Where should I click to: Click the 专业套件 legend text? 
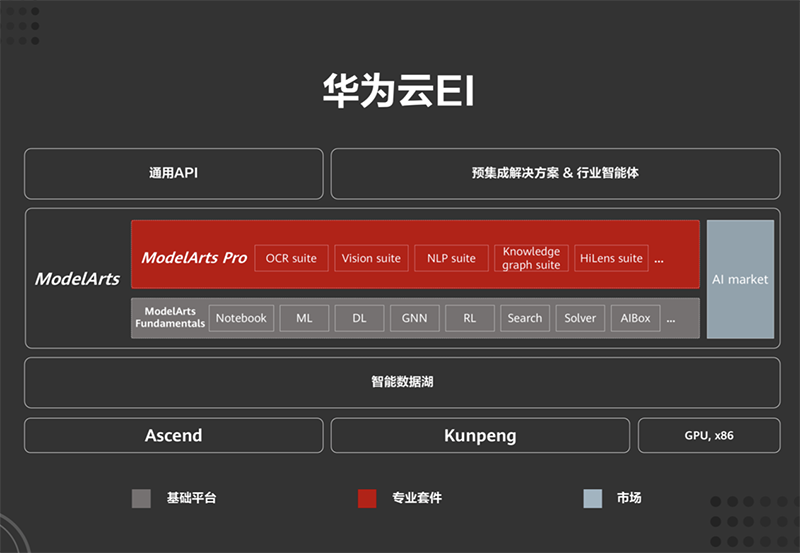click(417, 498)
